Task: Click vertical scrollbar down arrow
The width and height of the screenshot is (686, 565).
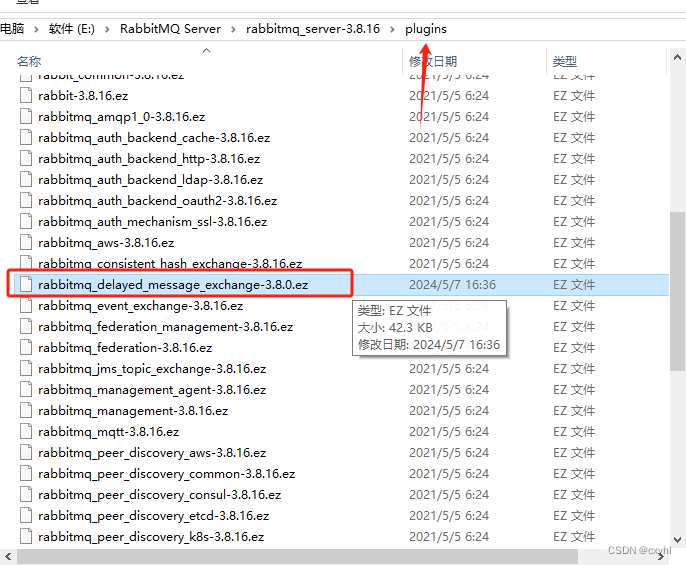Action: pos(677,540)
